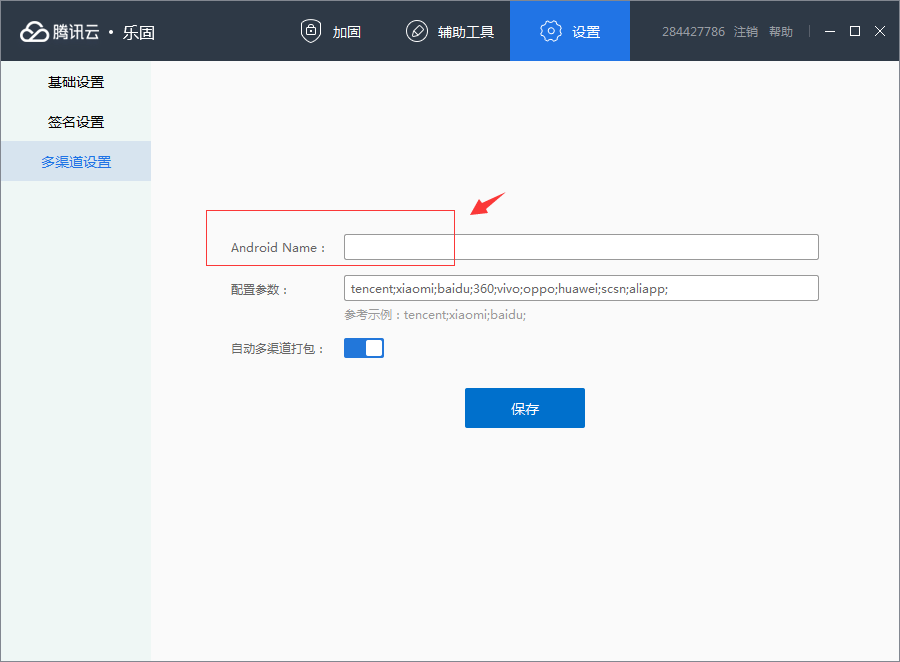Select 多渠道设置 in the sidebar

click(x=76, y=162)
